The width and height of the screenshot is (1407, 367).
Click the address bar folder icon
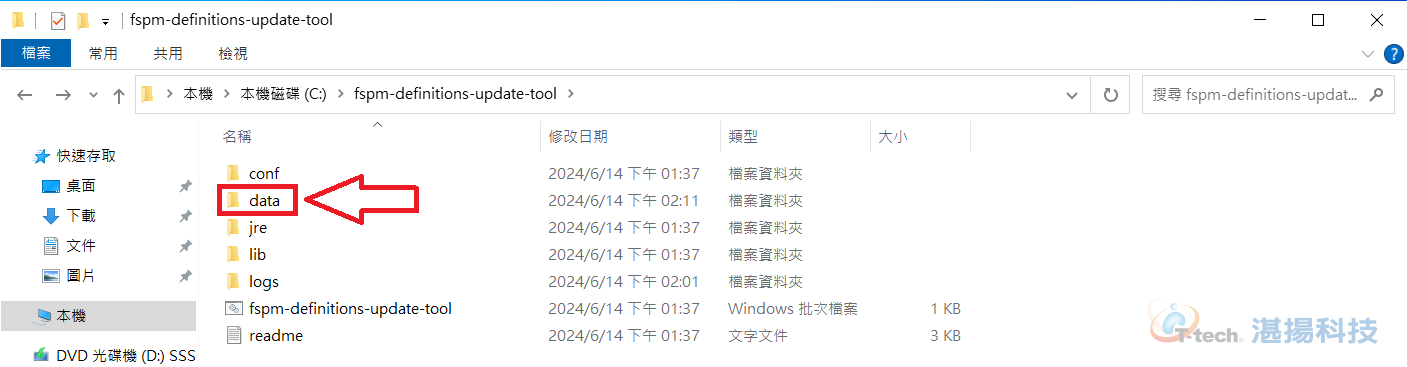(x=148, y=94)
